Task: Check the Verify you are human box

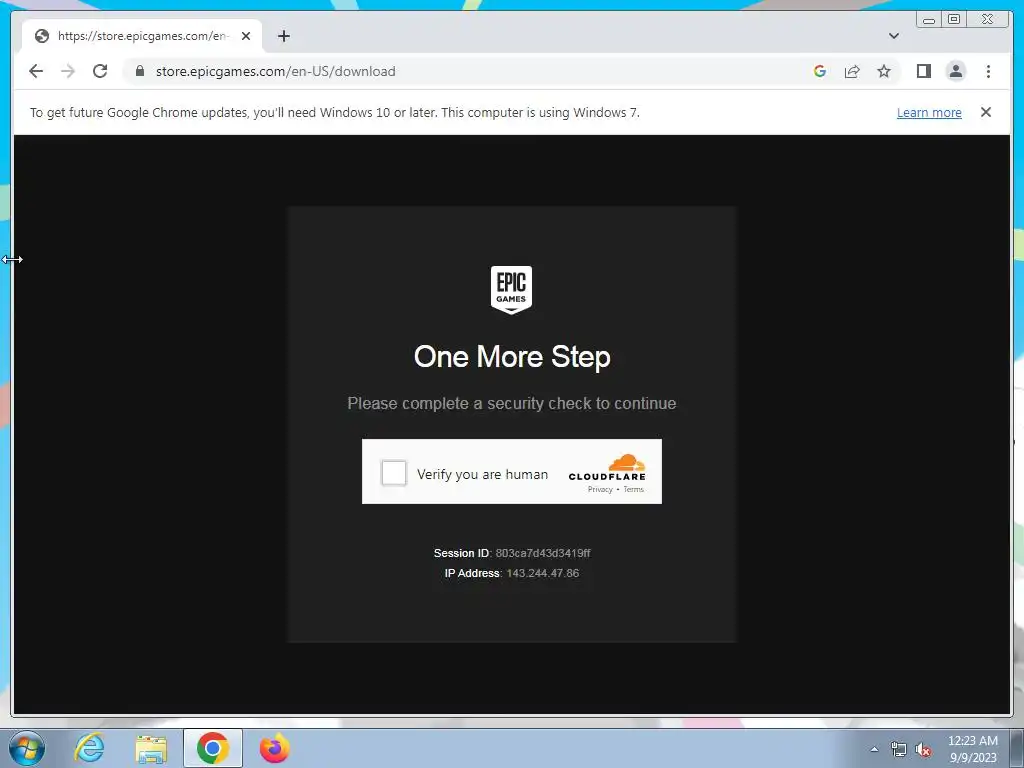Action: (394, 473)
